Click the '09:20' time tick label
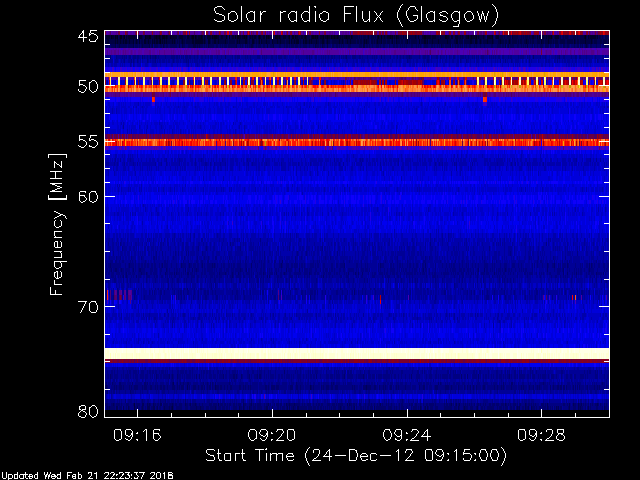Image resolution: width=640 pixels, height=480 pixels. 272,435
